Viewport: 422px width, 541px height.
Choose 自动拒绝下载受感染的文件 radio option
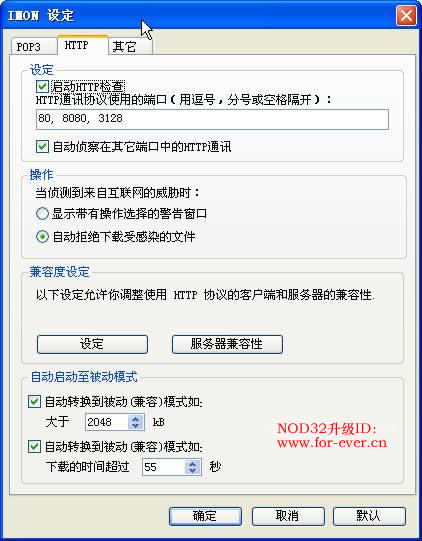pos(42,237)
